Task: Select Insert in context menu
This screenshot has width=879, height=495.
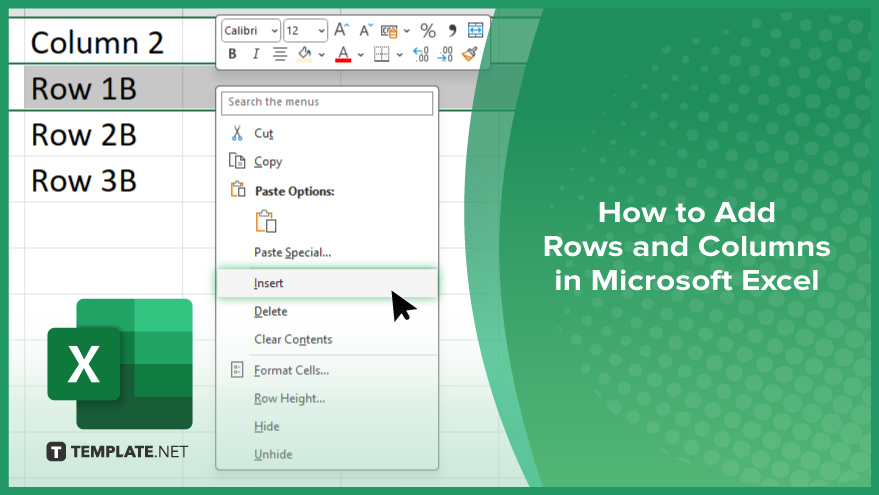Action: pos(327,283)
